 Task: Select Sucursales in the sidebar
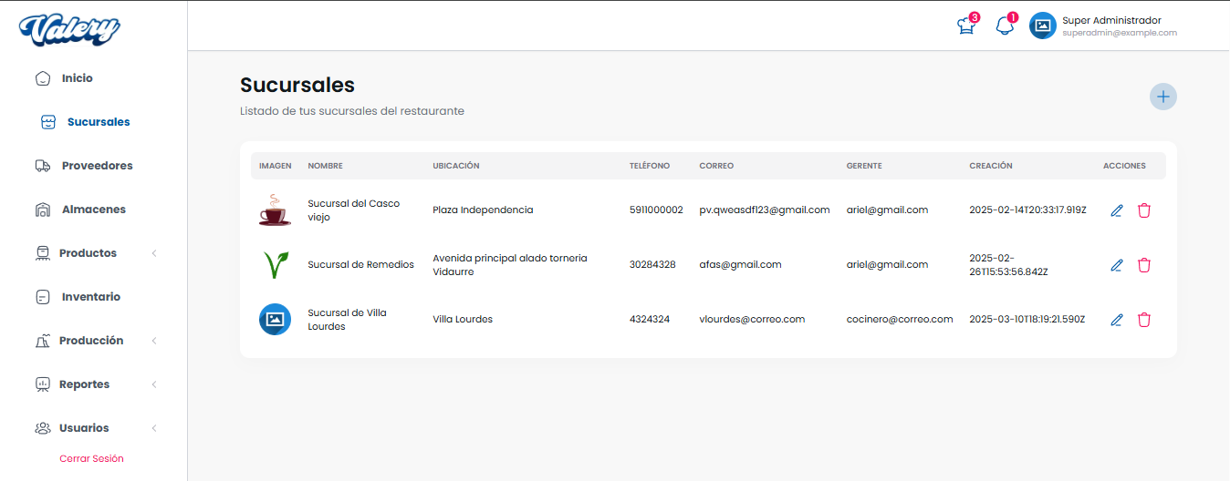[x=98, y=122]
